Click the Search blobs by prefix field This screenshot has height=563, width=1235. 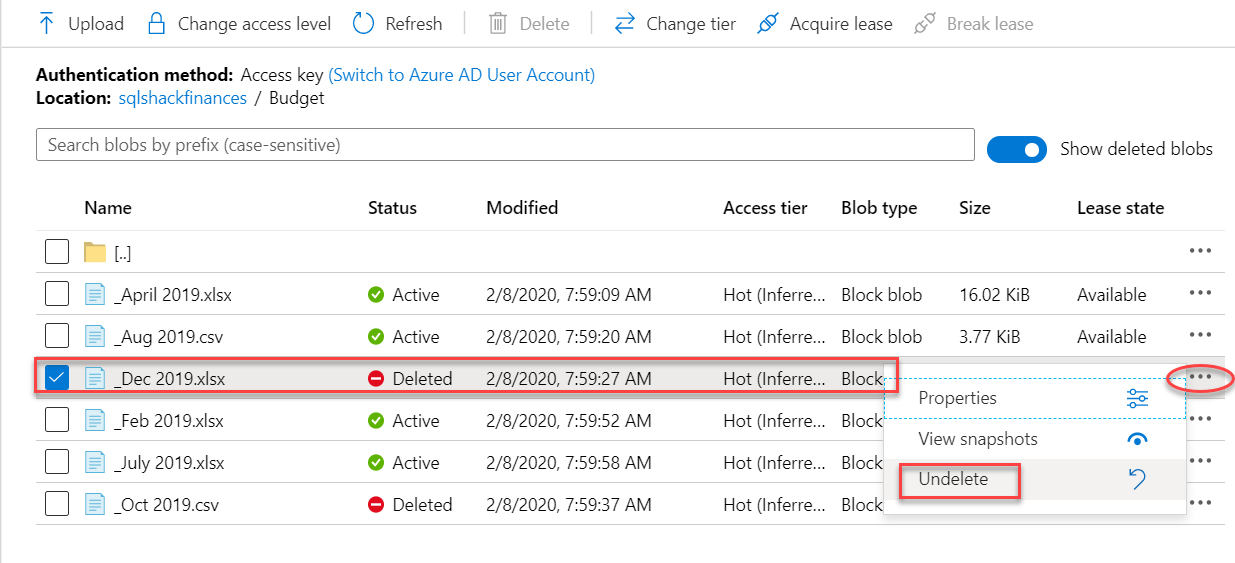[505, 145]
